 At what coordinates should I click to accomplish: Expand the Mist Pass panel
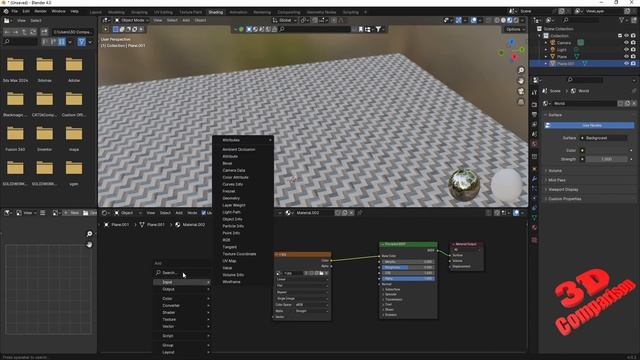coord(557,180)
